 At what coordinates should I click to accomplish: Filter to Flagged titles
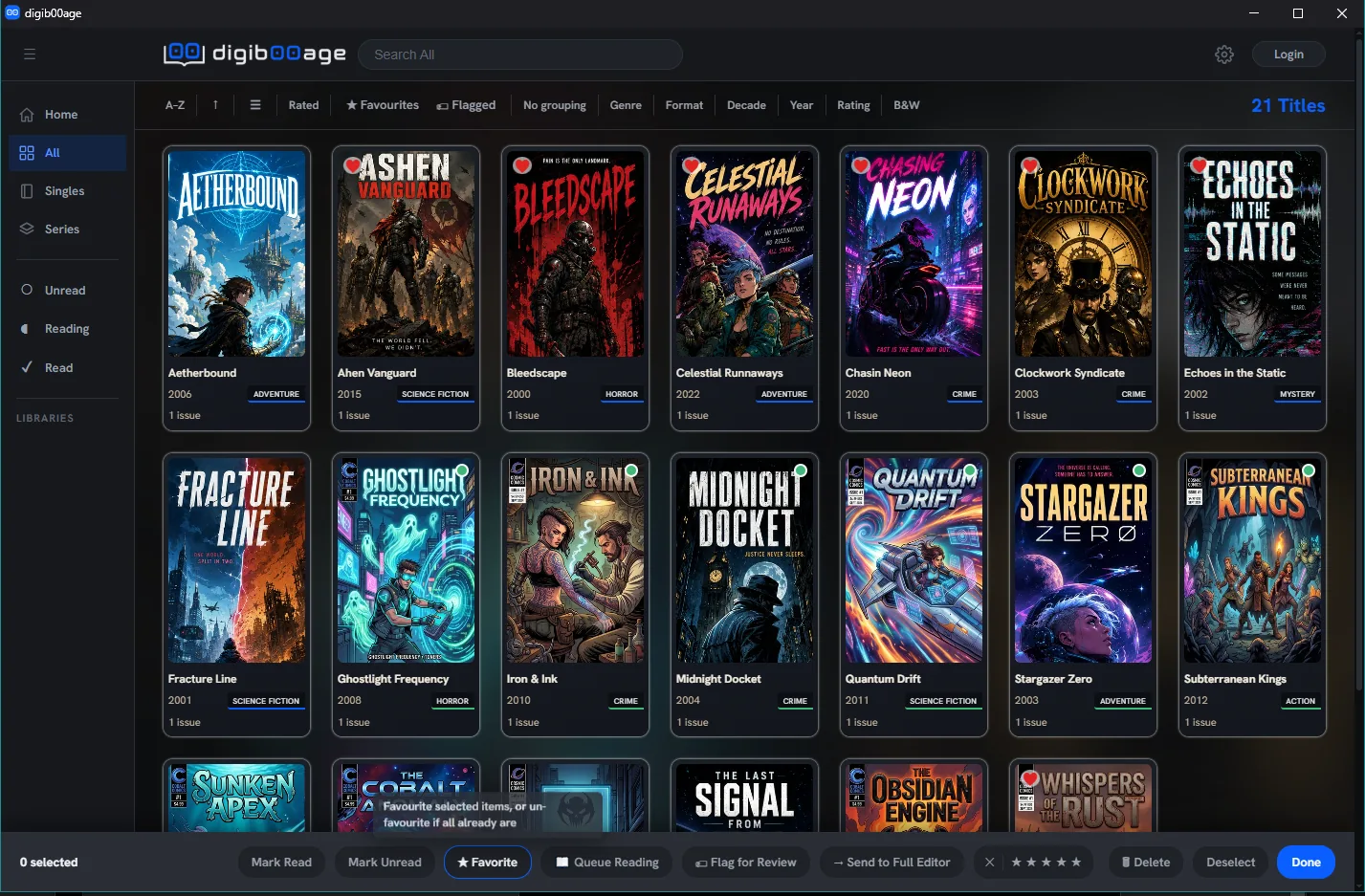(x=466, y=105)
